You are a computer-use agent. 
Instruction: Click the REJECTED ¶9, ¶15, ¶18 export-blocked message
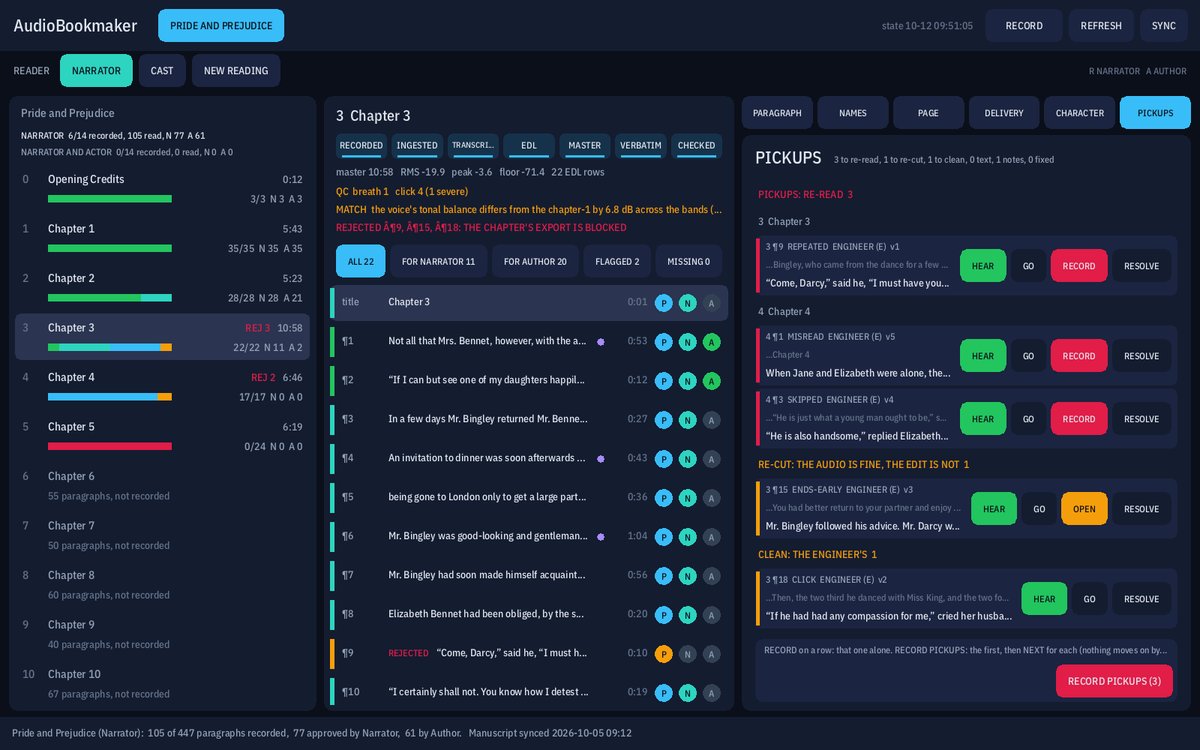click(481, 228)
